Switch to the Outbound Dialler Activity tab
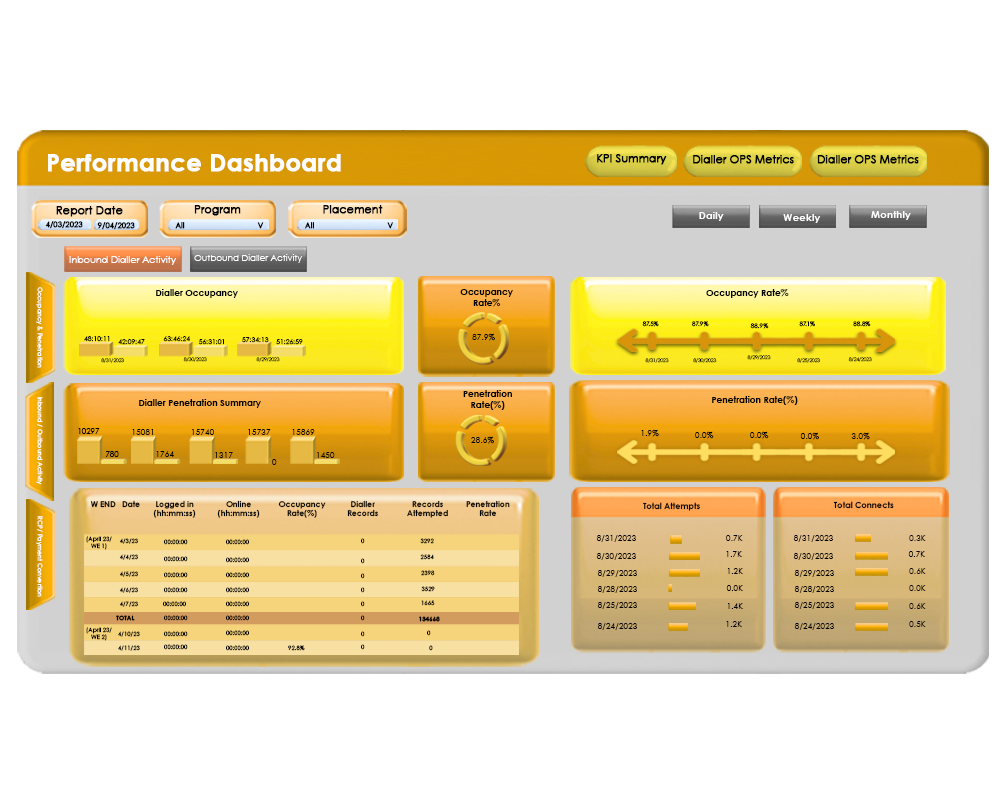This screenshot has width=1000, height=800. (247, 258)
